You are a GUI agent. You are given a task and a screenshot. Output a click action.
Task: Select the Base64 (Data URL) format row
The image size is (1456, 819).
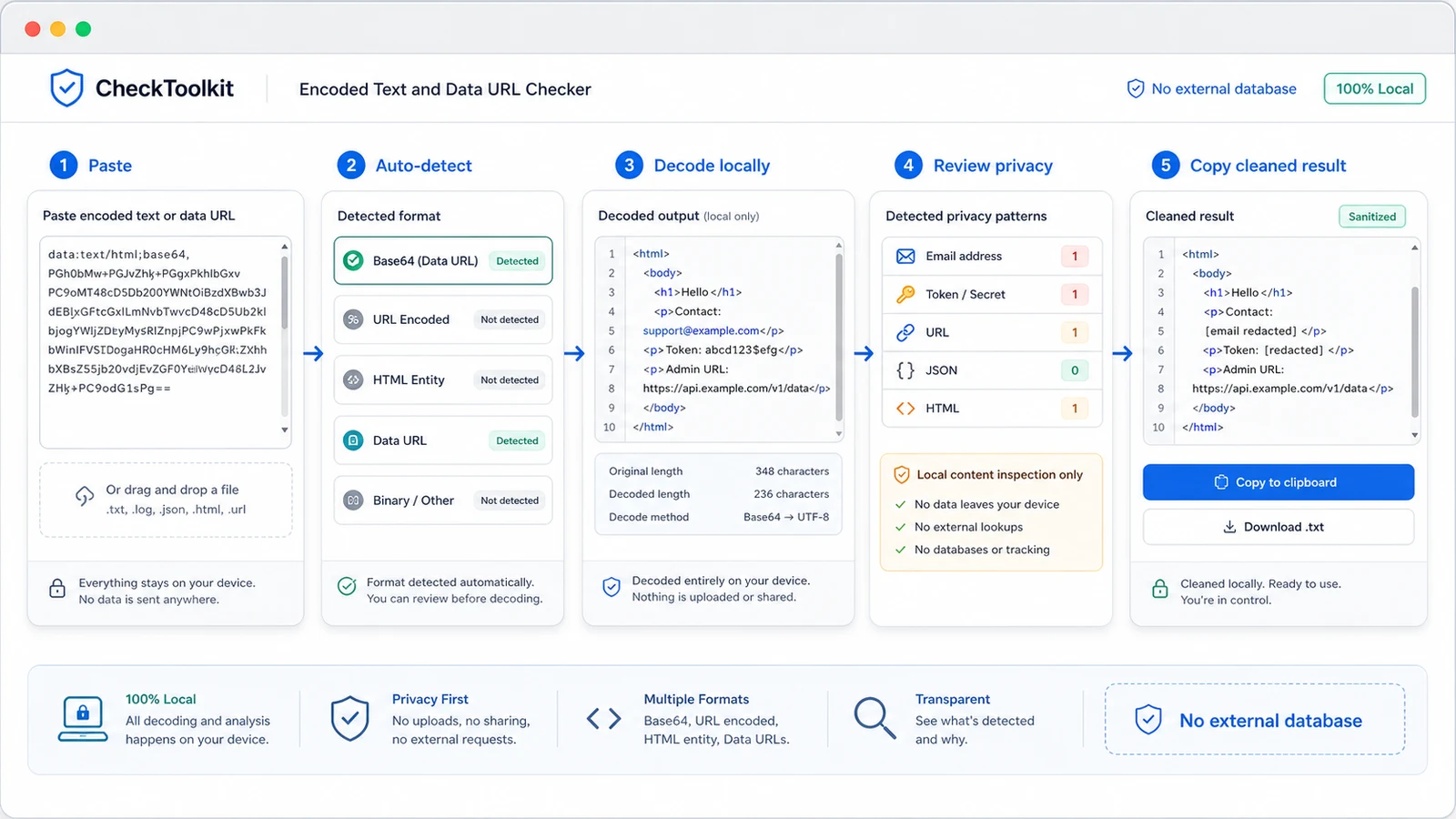(443, 260)
